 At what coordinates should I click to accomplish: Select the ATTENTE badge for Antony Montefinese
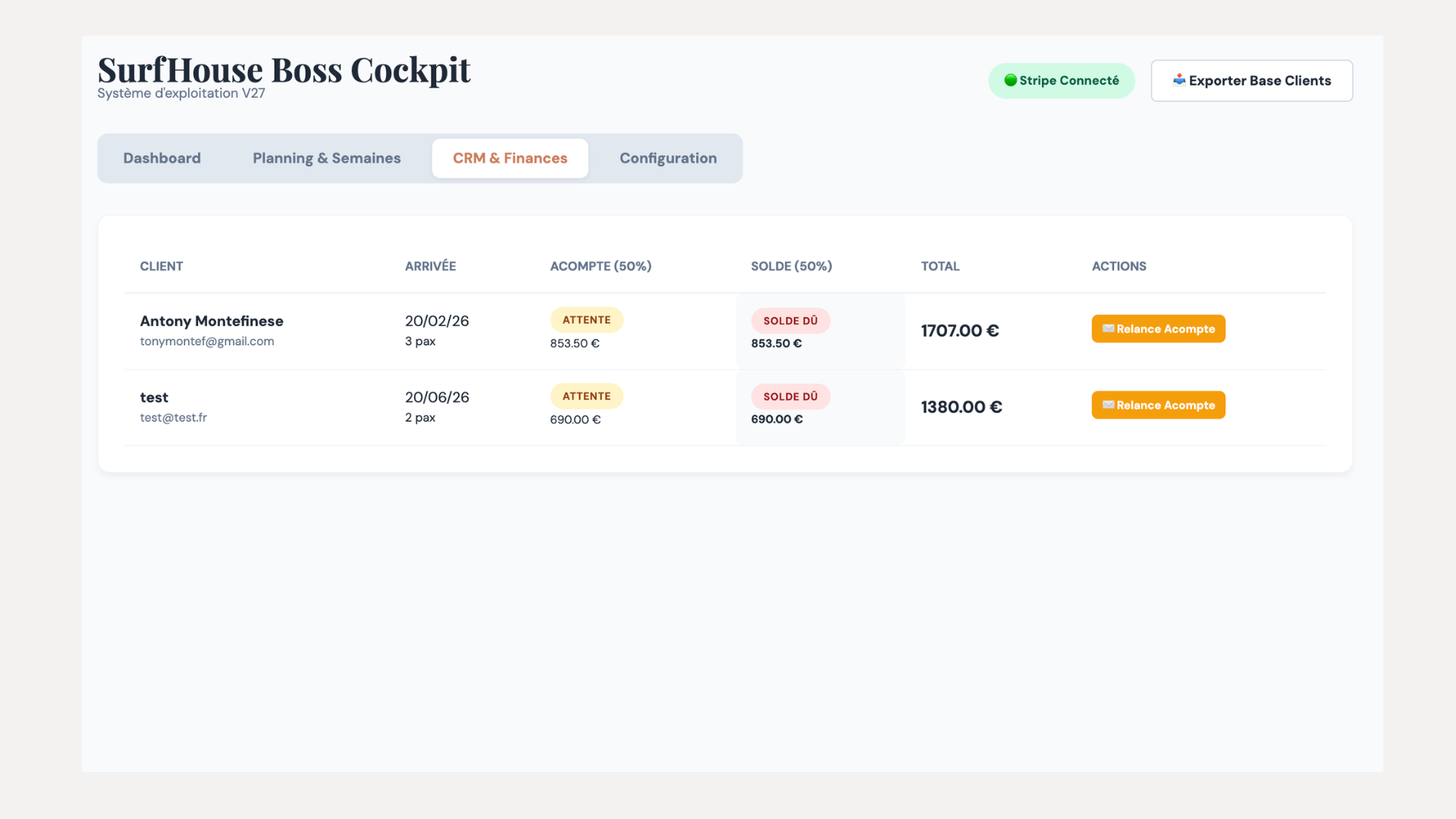(x=586, y=319)
